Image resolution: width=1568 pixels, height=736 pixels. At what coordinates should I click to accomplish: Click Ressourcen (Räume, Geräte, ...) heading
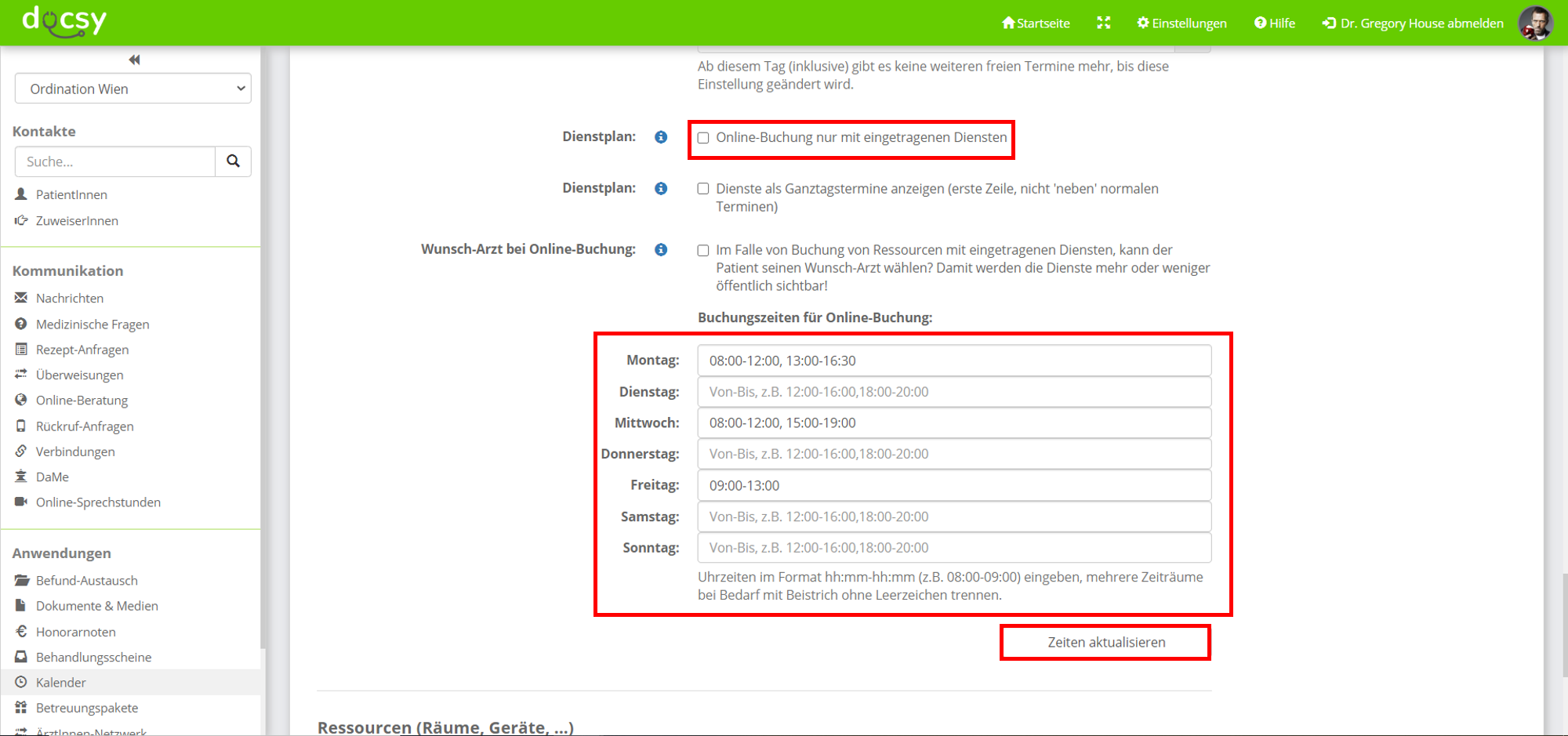pyautogui.click(x=445, y=727)
